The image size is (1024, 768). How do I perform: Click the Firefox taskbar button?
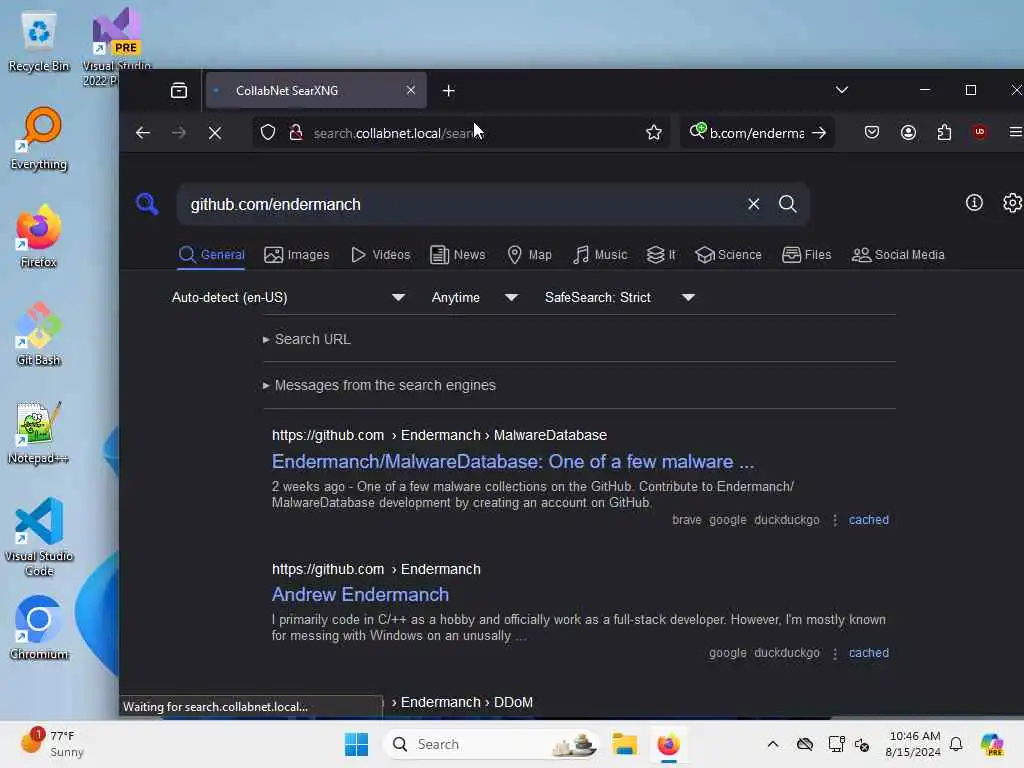point(669,744)
